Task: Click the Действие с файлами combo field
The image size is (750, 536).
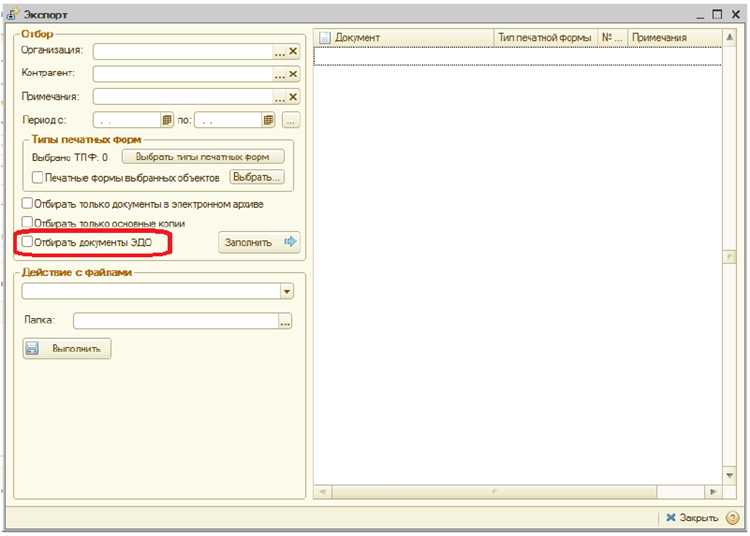Action: 151,291
